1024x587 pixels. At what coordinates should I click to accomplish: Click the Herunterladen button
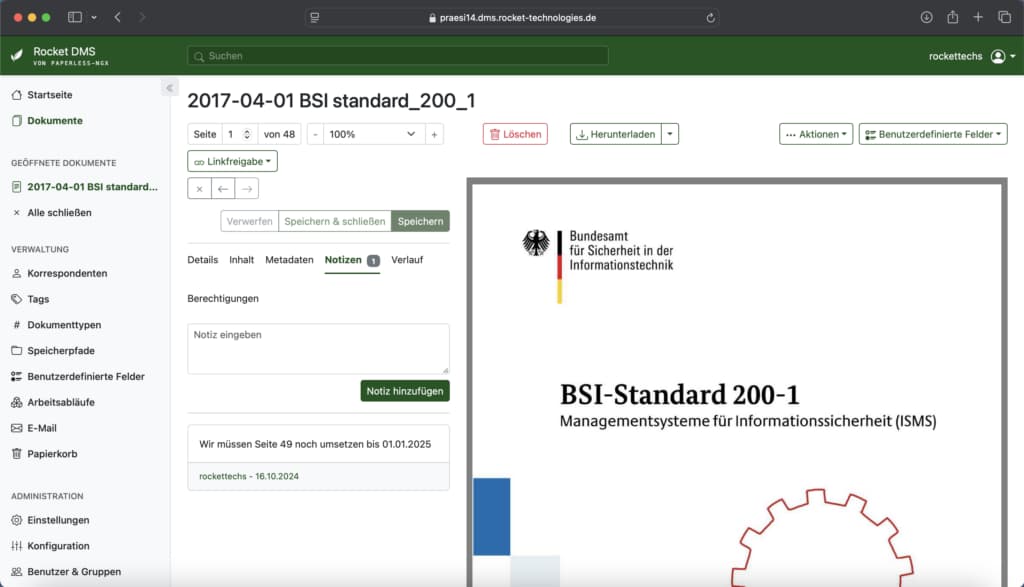[x=616, y=134]
